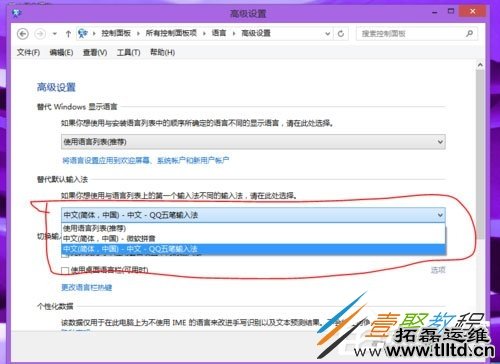
Task: Navigate to 所有控制面板项 breadcrumb
Action: 171,33
